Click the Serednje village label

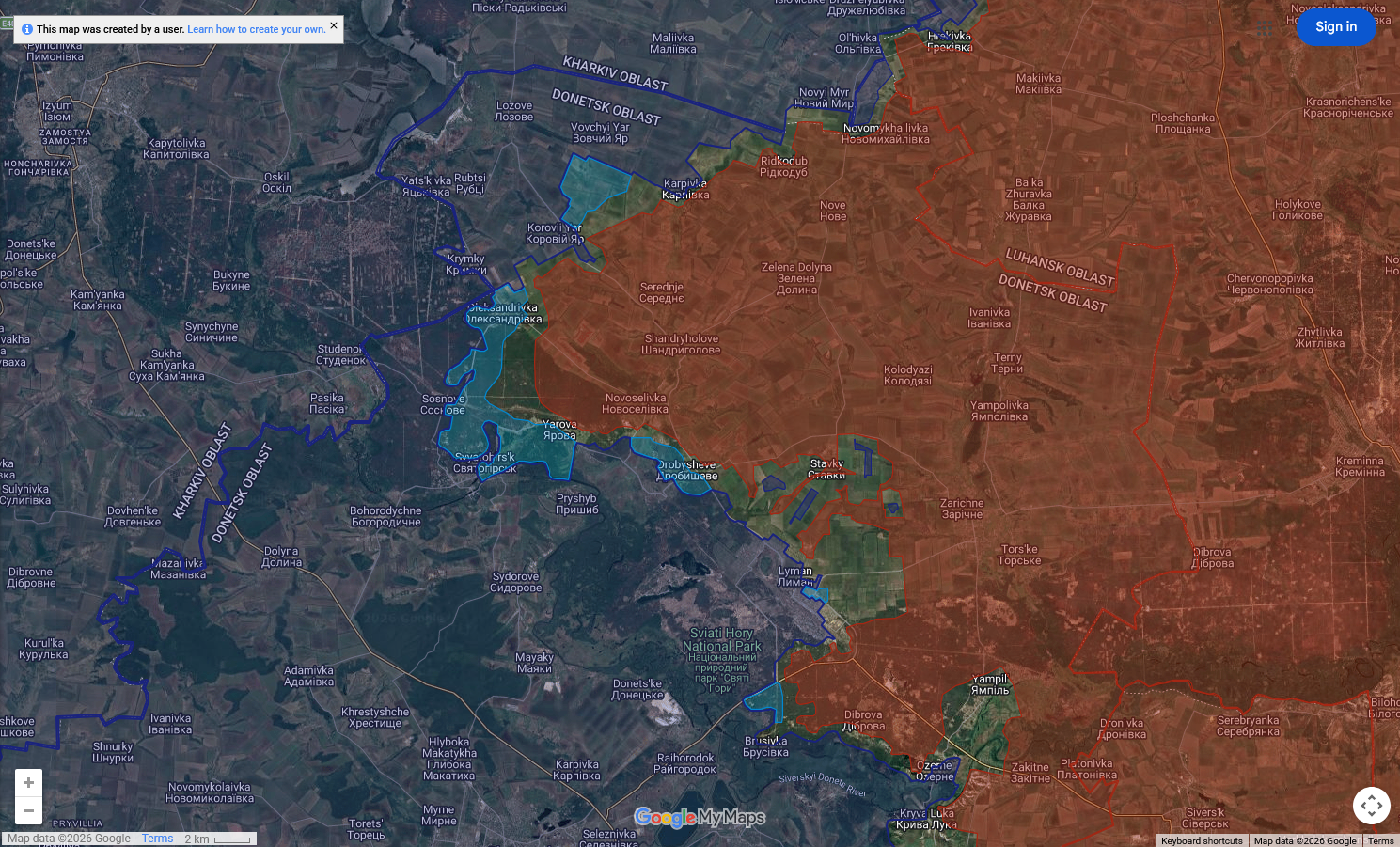[x=662, y=292]
